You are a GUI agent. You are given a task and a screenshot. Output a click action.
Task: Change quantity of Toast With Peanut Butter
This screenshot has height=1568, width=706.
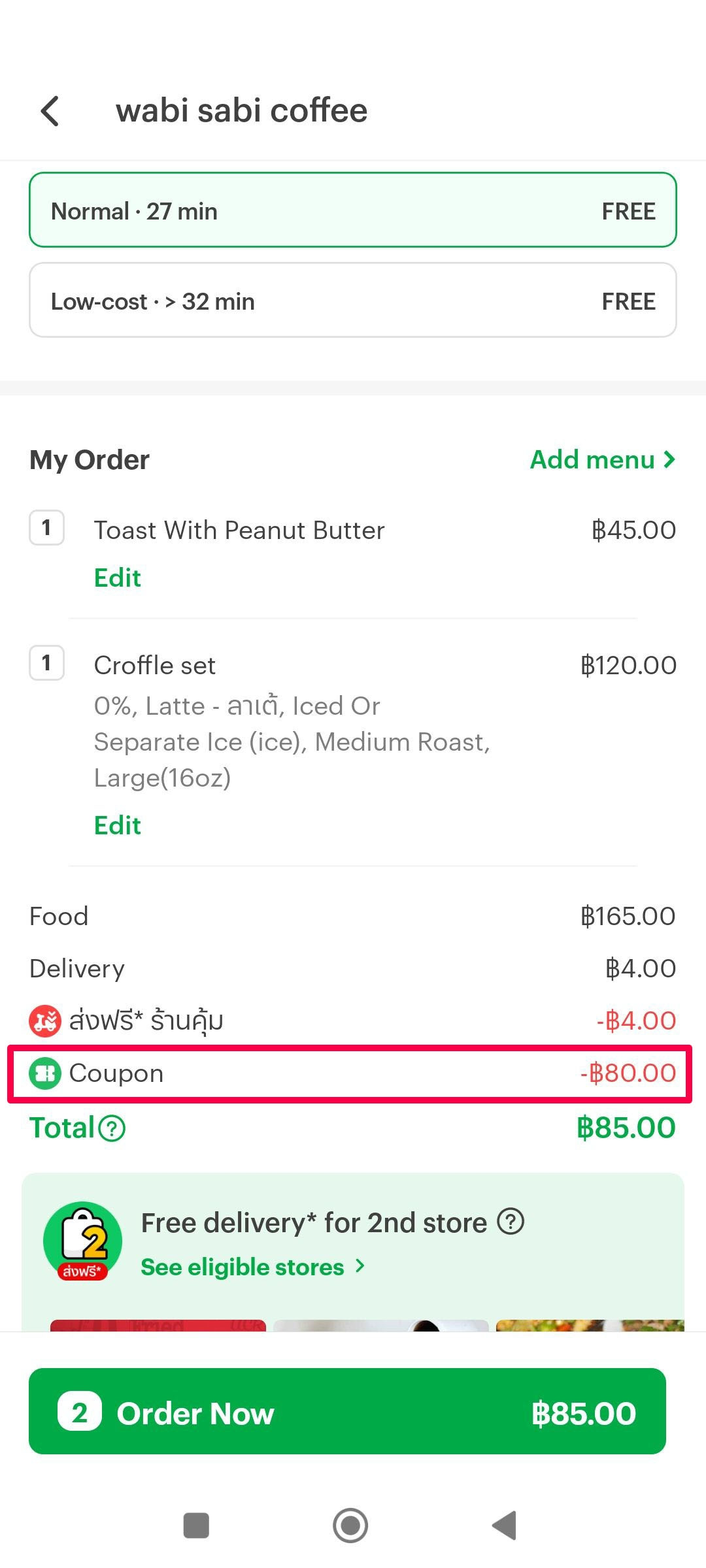(46, 528)
